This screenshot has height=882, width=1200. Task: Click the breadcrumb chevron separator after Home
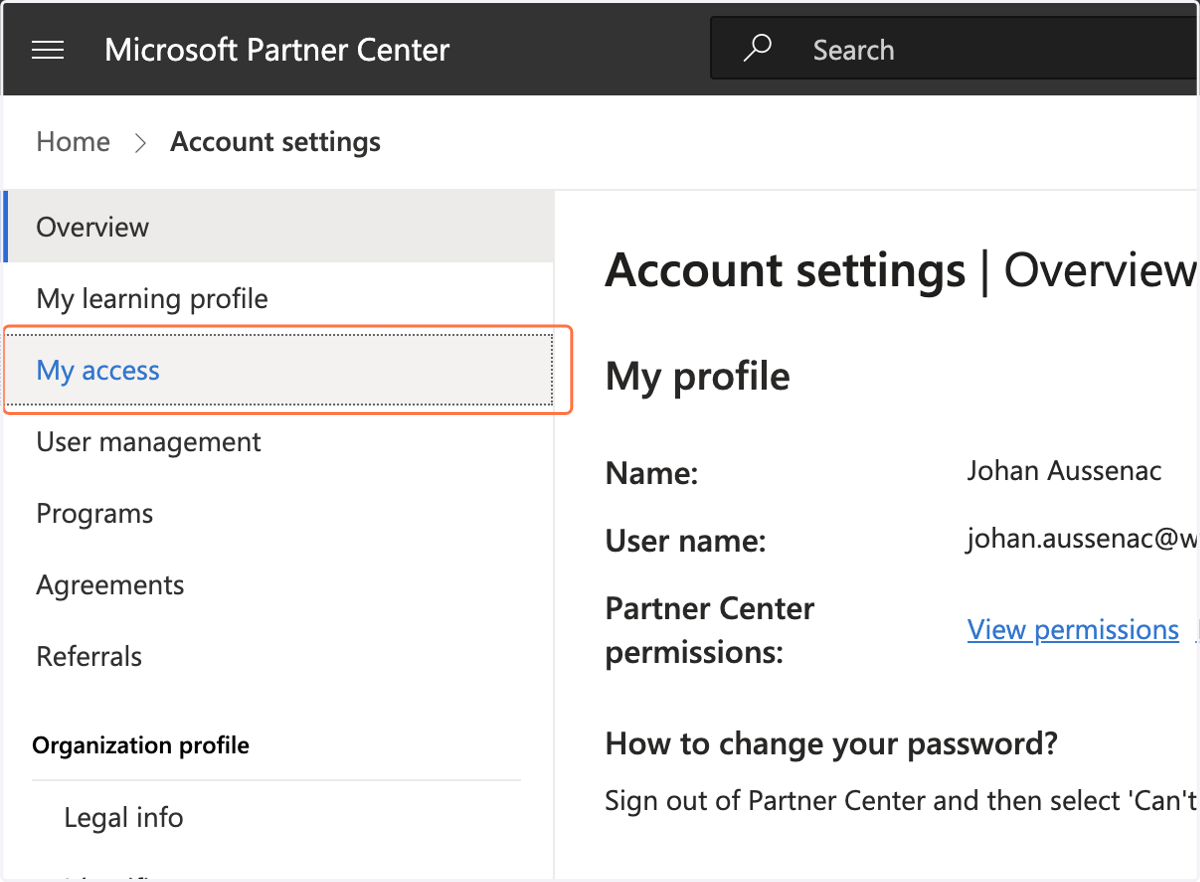[x=141, y=143]
